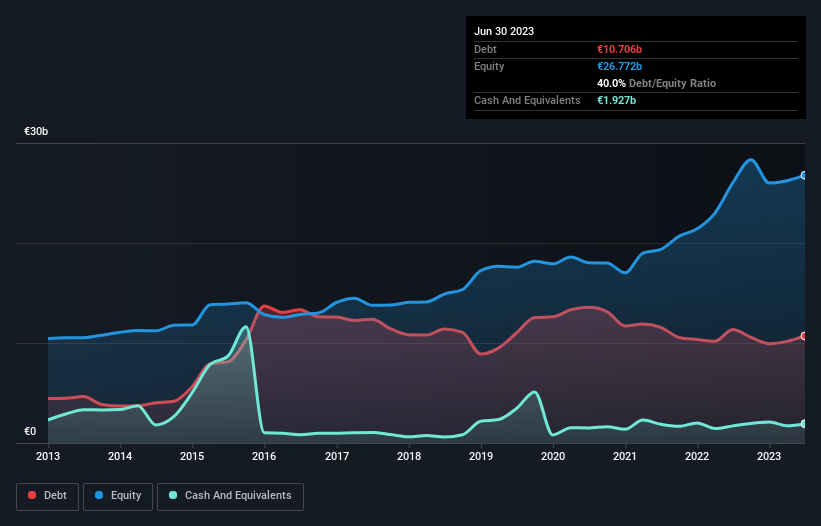Click the €0 y-axis label

pyautogui.click(x=30, y=431)
